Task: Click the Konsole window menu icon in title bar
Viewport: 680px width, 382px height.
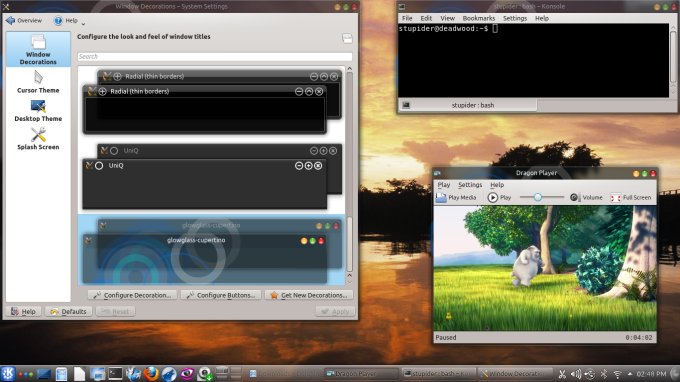Action: 402,7
